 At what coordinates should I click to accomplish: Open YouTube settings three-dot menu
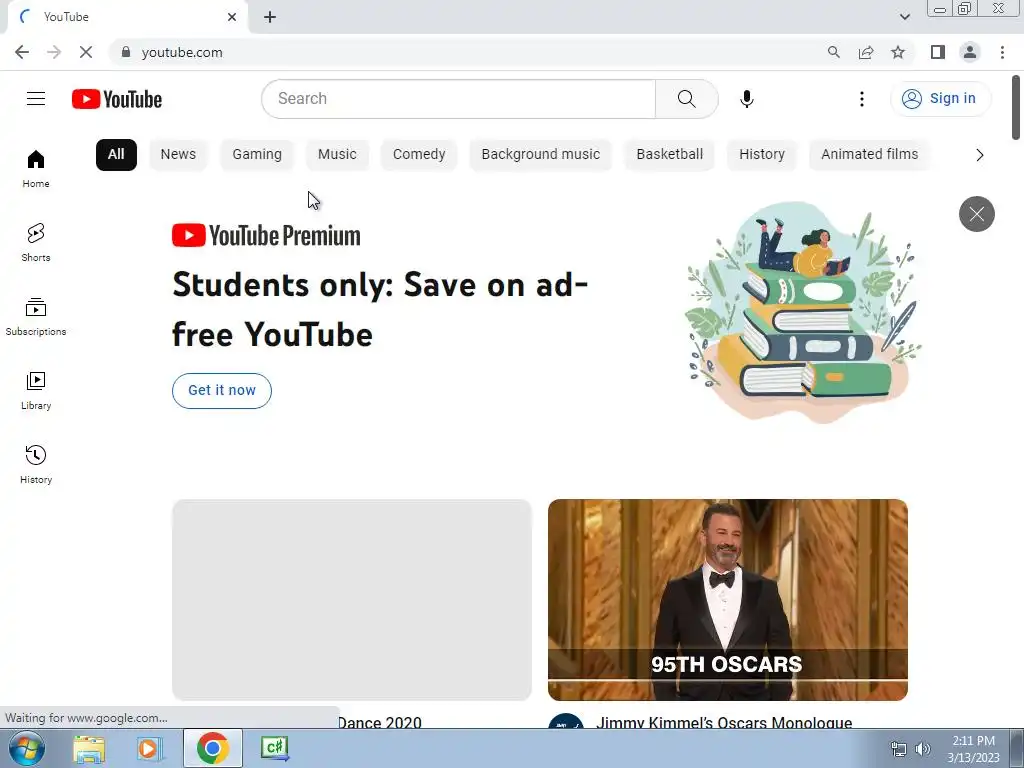[x=861, y=99]
